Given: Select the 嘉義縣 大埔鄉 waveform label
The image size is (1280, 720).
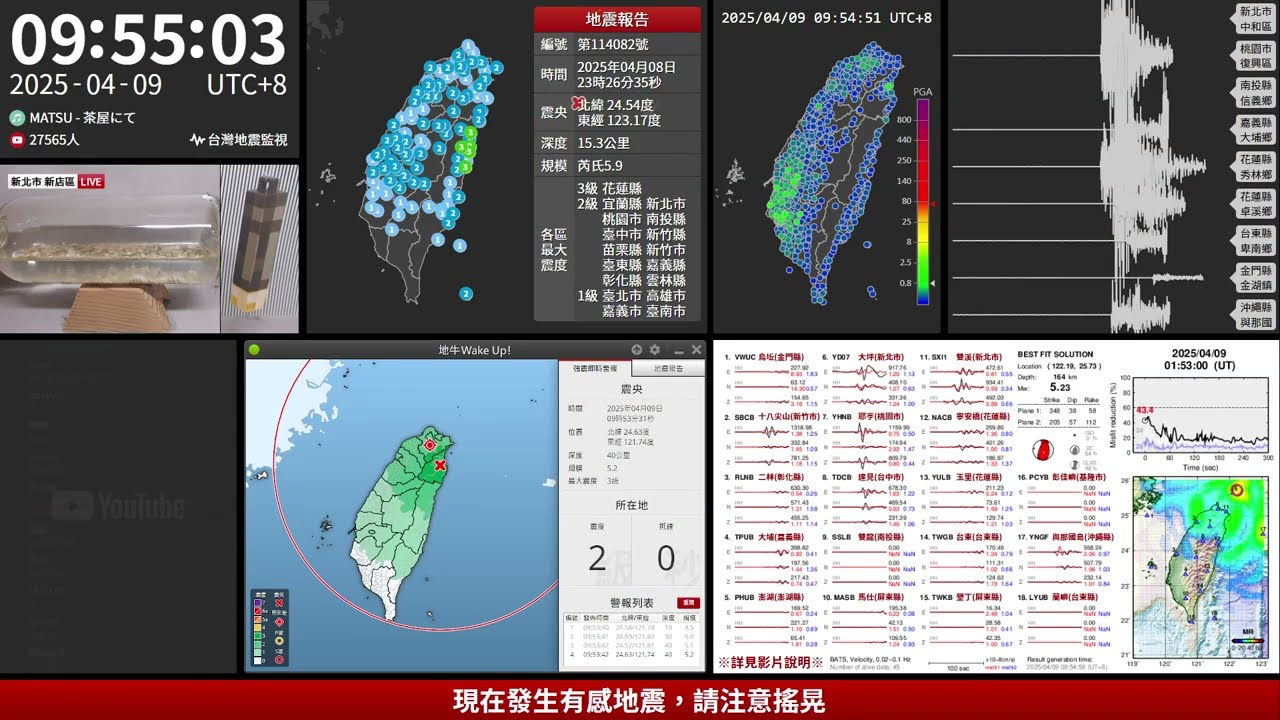Looking at the screenshot, I should pos(1256,130).
